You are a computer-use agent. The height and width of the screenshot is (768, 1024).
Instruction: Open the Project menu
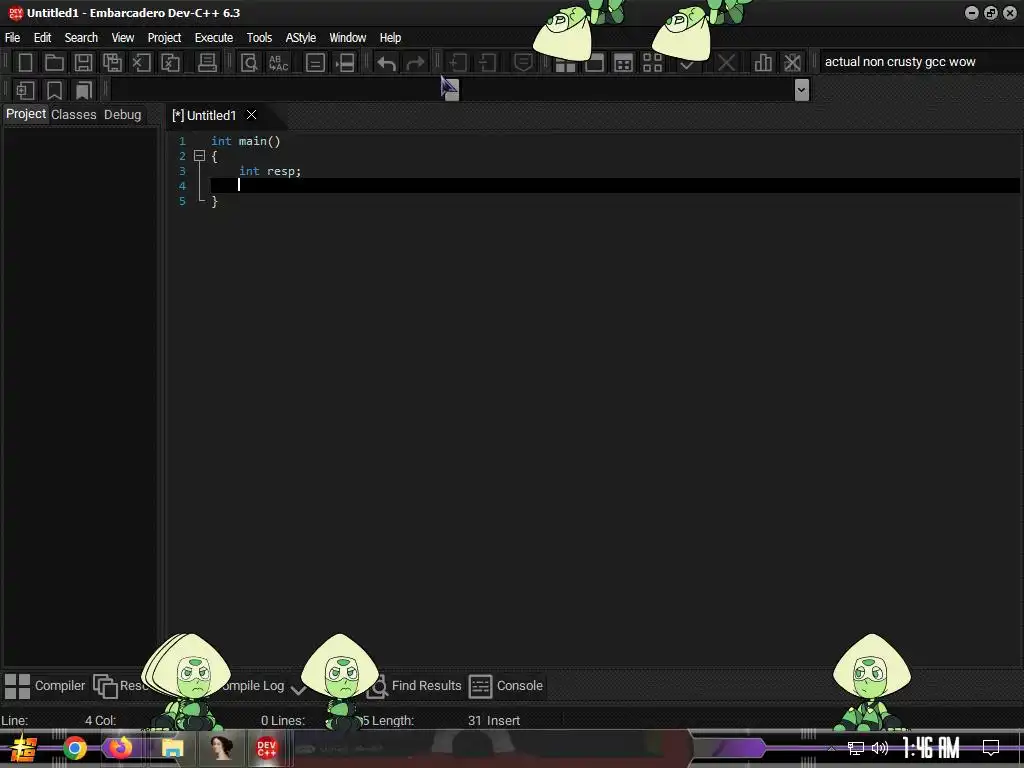(x=164, y=38)
